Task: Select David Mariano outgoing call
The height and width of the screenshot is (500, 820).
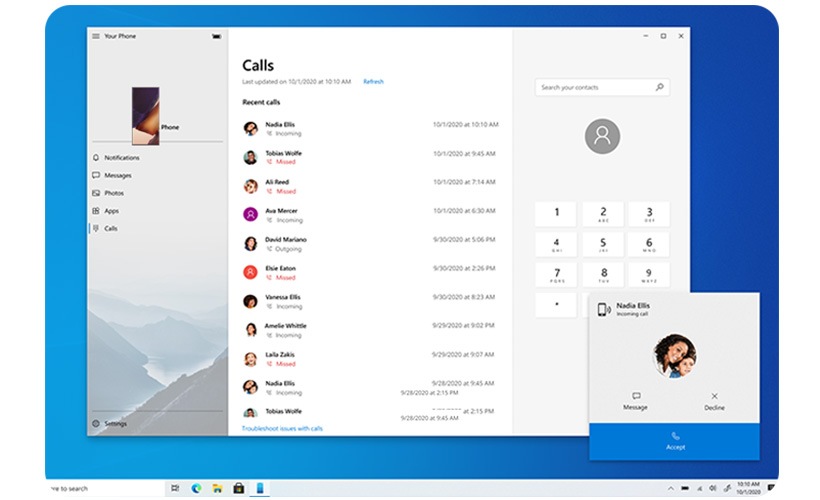Action: tap(370, 244)
